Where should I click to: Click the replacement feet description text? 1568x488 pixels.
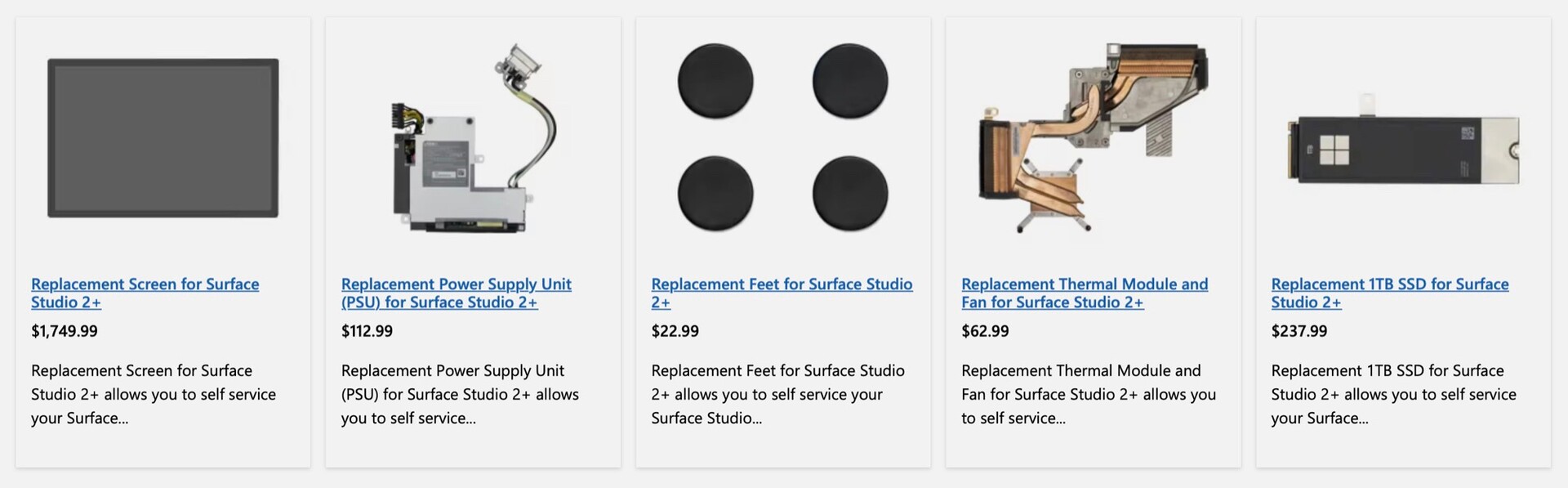click(x=777, y=394)
